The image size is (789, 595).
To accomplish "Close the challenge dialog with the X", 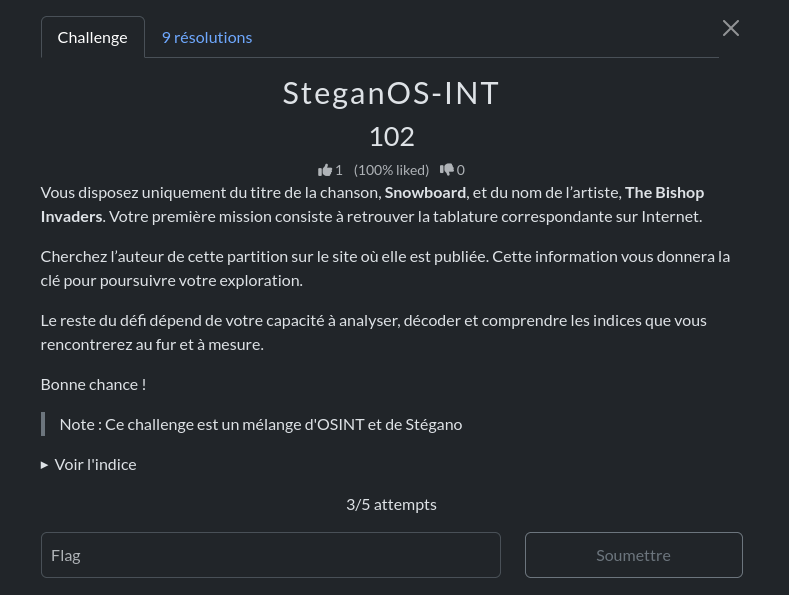I will (x=731, y=28).
